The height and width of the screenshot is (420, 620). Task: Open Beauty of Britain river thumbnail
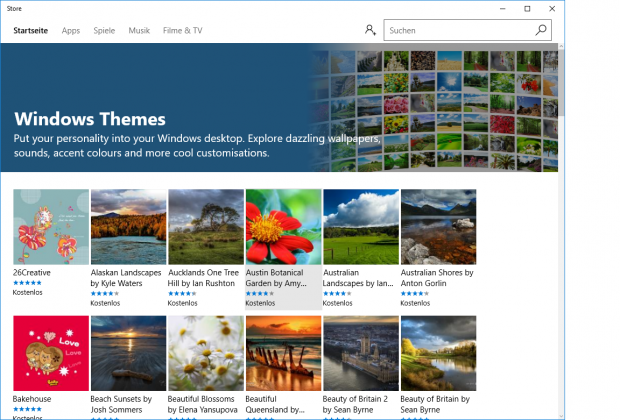(x=439, y=353)
